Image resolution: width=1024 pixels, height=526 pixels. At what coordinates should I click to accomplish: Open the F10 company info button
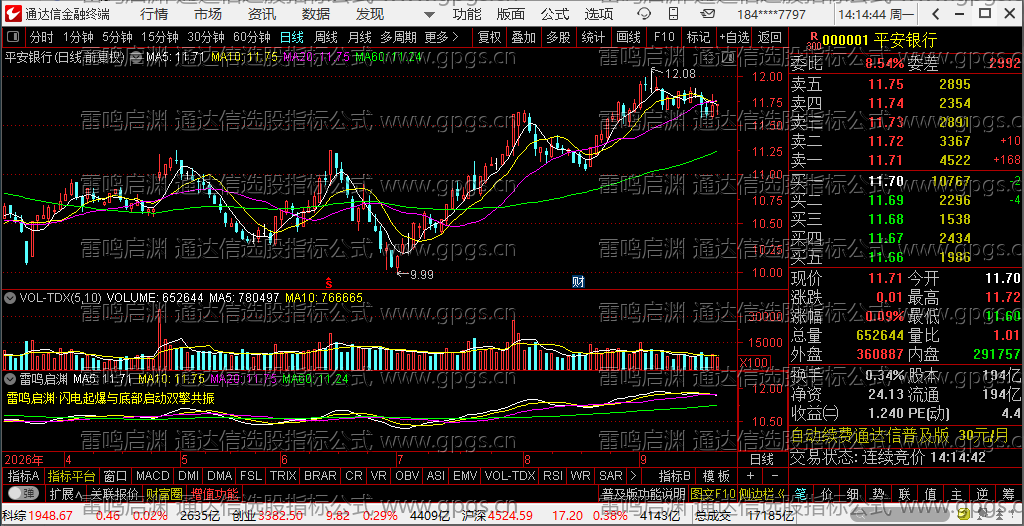pyautogui.click(x=664, y=37)
